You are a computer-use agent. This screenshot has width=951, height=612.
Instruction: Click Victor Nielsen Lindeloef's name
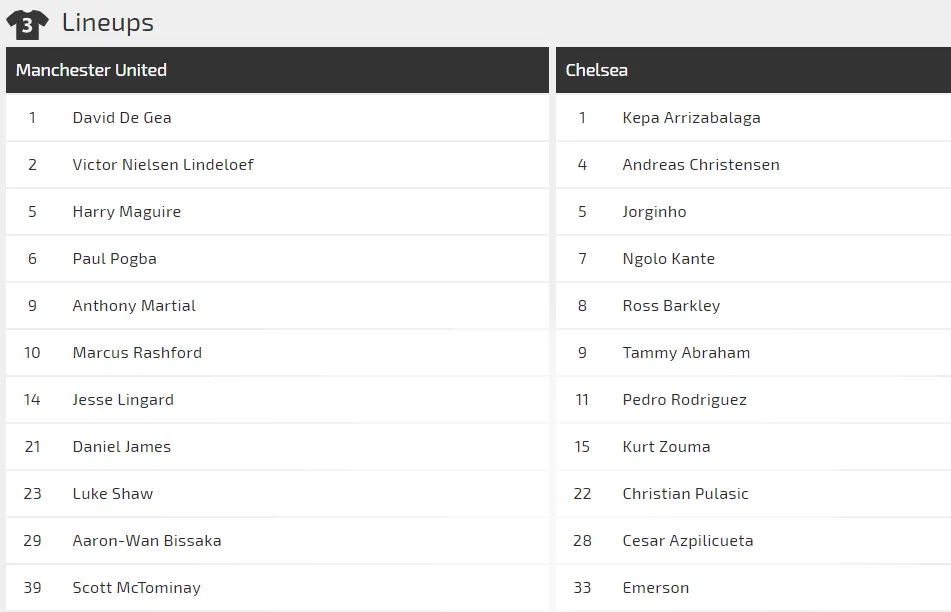(x=163, y=164)
